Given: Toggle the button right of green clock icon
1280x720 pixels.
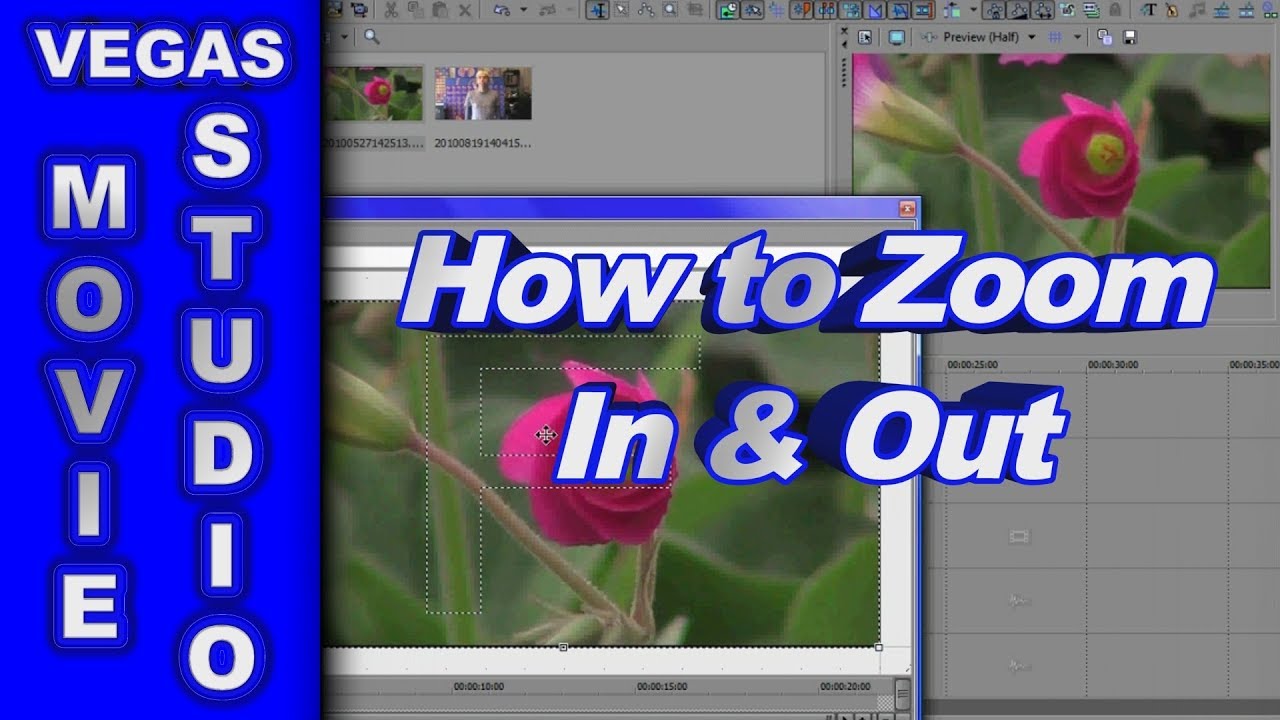Looking at the screenshot, I should click(752, 10).
